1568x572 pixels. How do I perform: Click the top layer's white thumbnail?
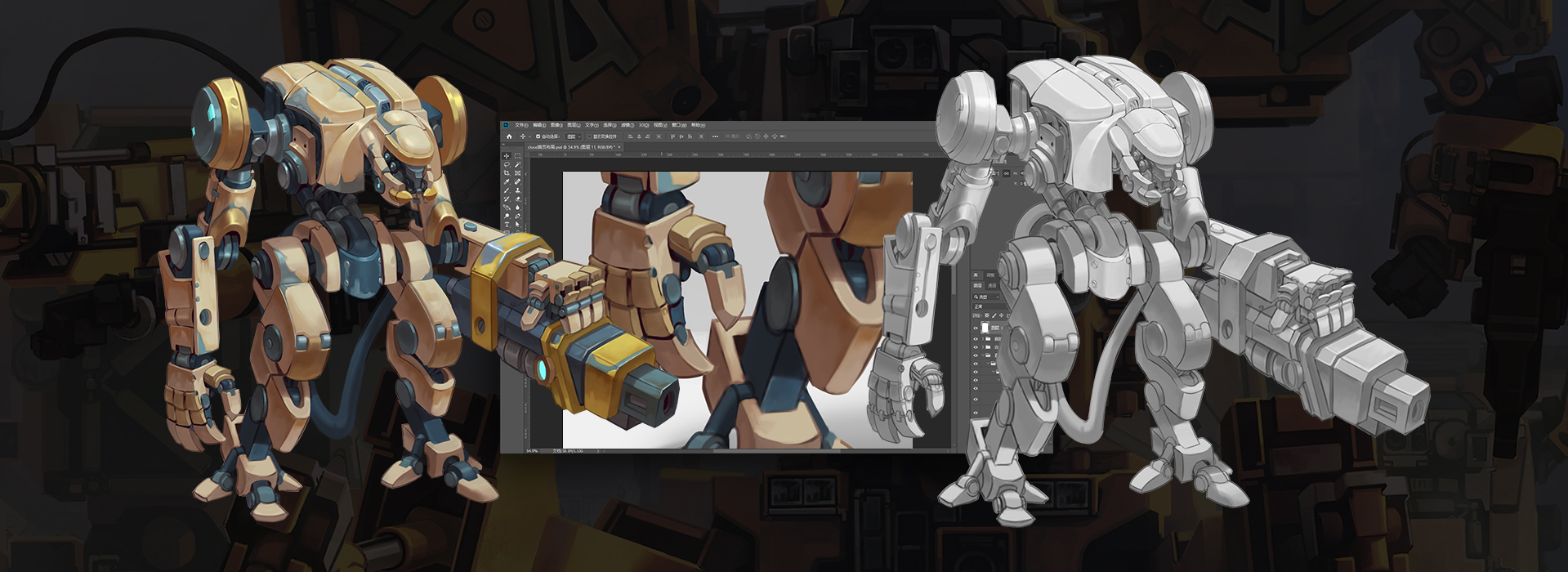pyautogui.click(x=985, y=328)
